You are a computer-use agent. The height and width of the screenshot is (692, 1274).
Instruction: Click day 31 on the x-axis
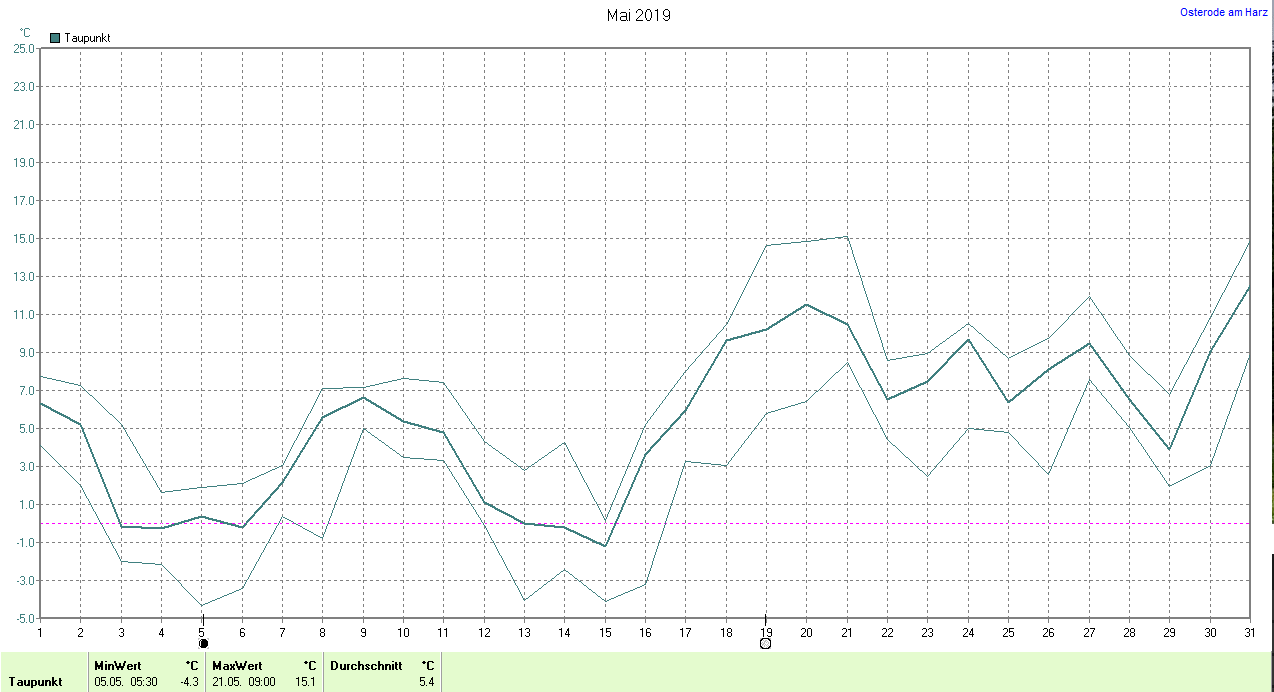[x=1249, y=631]
